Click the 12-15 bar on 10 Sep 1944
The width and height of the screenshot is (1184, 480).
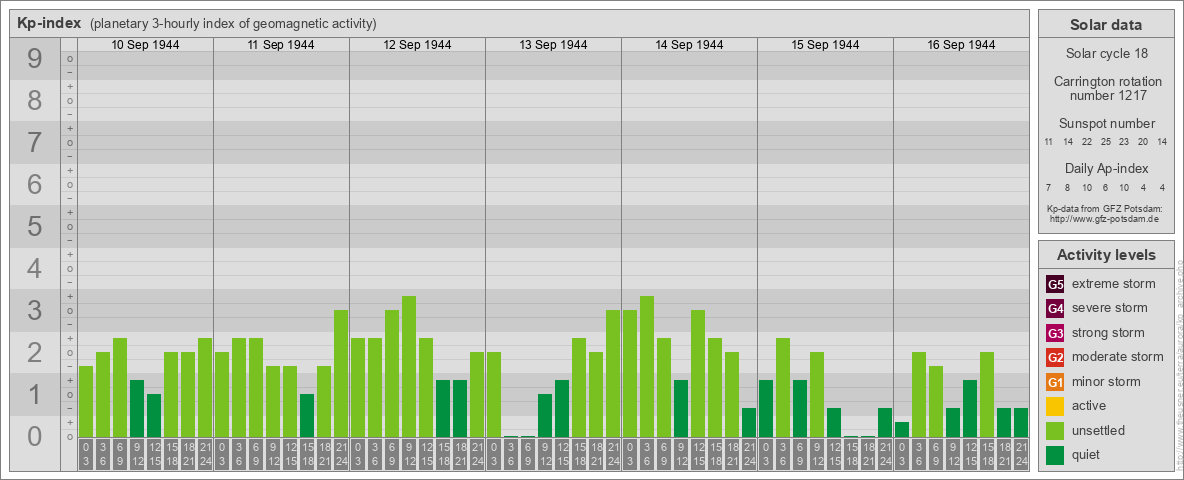pyautogui.click(x=154, y=416)
